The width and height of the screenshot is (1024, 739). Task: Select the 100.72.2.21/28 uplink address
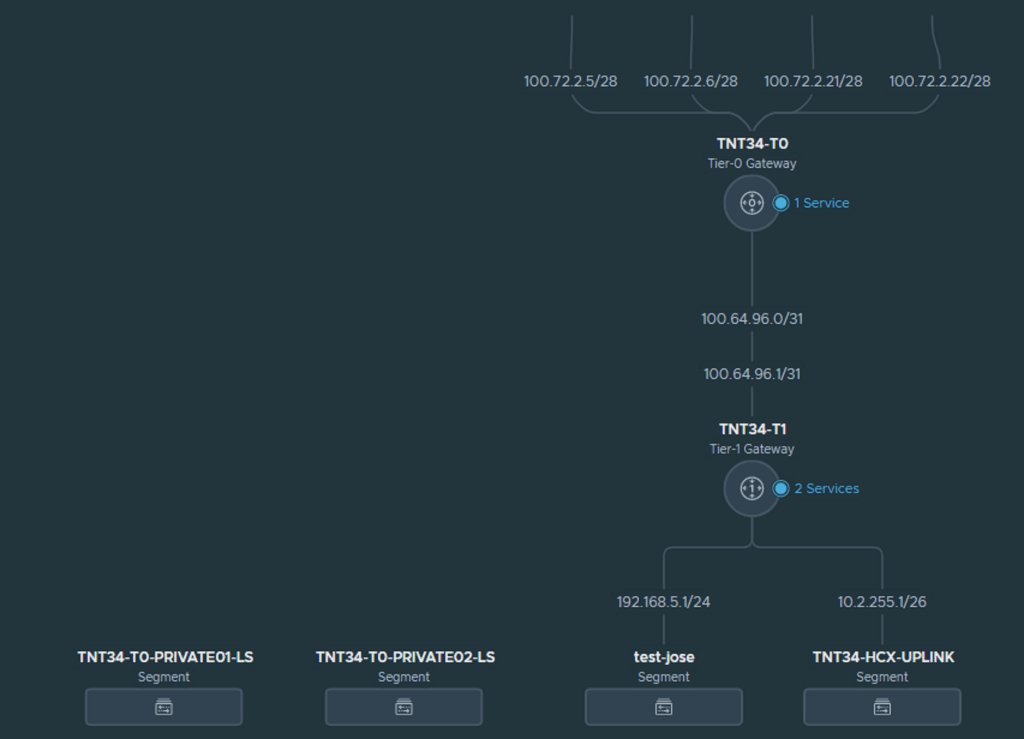click(813, 81)
